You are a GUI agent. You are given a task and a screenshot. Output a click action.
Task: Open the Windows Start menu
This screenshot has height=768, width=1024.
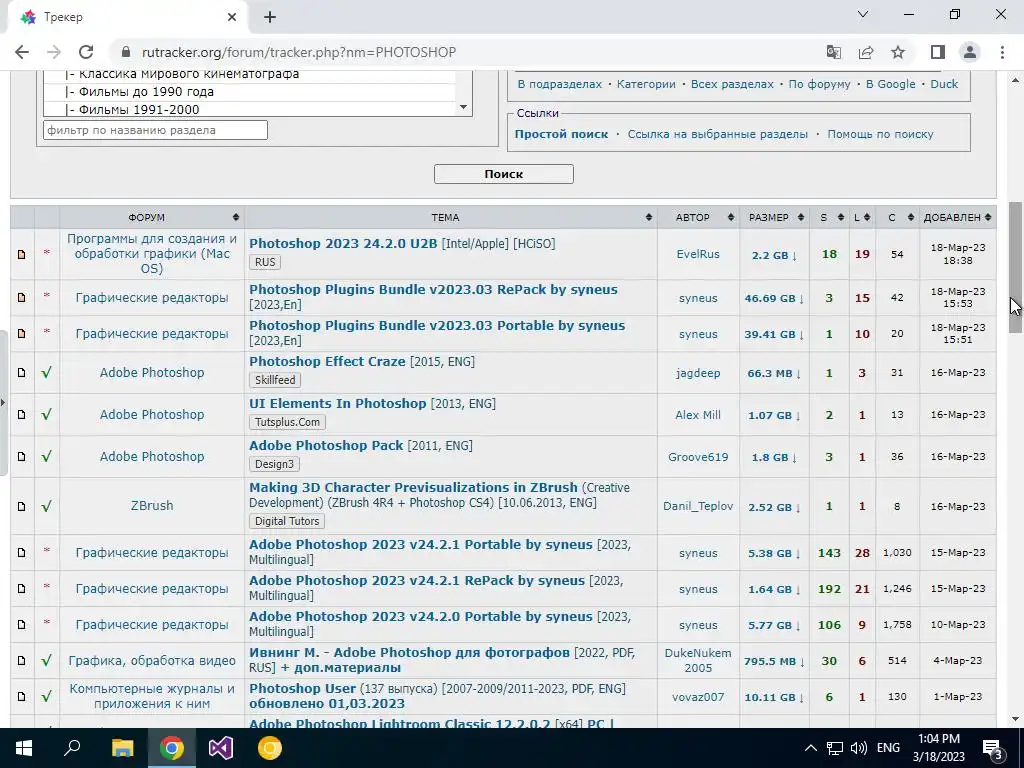[x=24, y=748]
